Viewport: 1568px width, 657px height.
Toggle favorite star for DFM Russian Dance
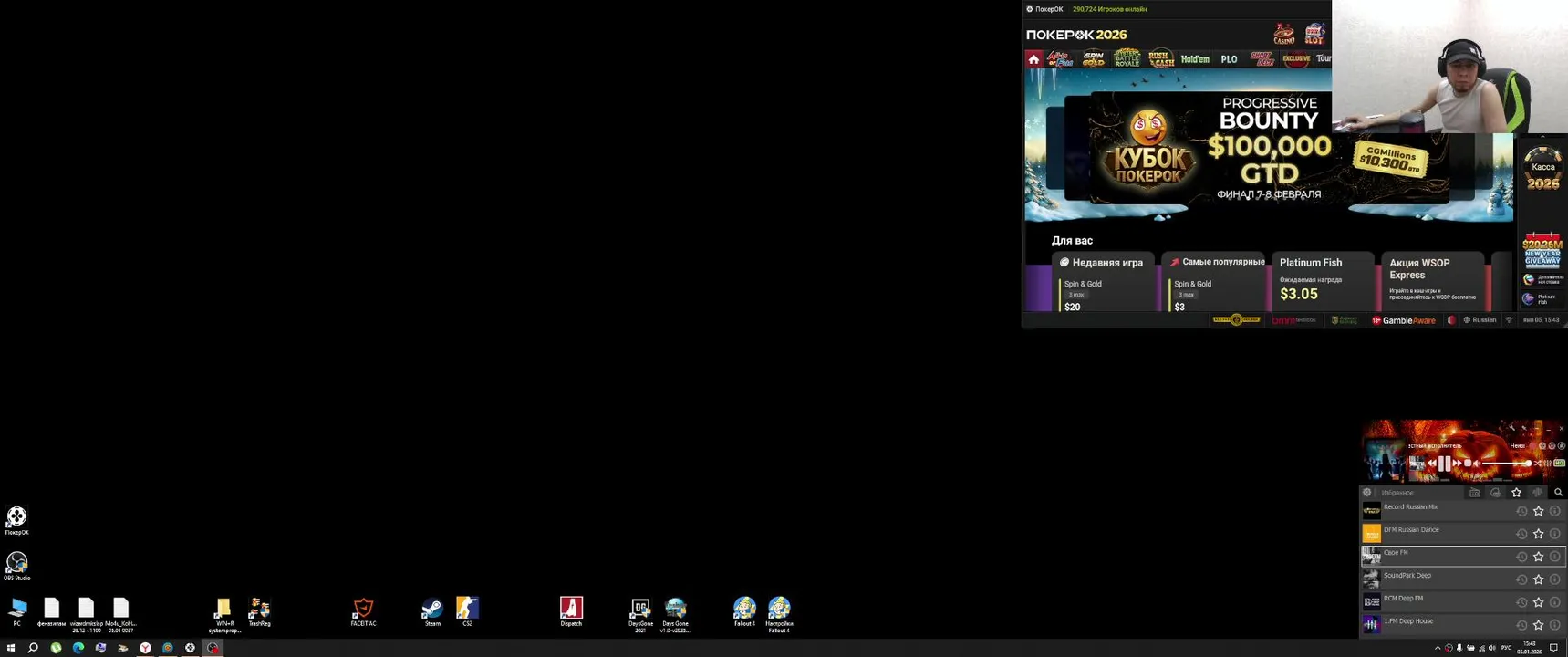(1539, 534)
